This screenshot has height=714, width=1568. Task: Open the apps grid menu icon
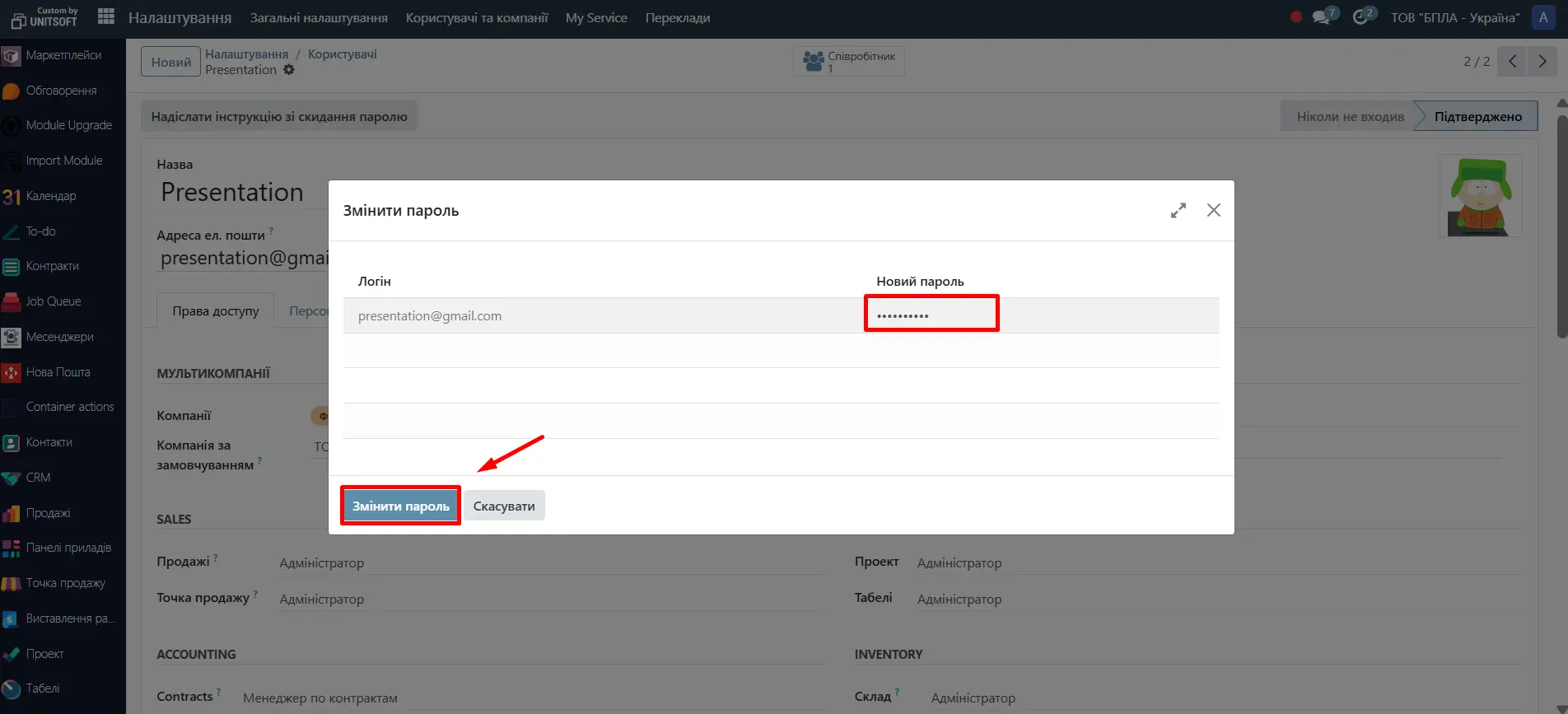point(105,16)
